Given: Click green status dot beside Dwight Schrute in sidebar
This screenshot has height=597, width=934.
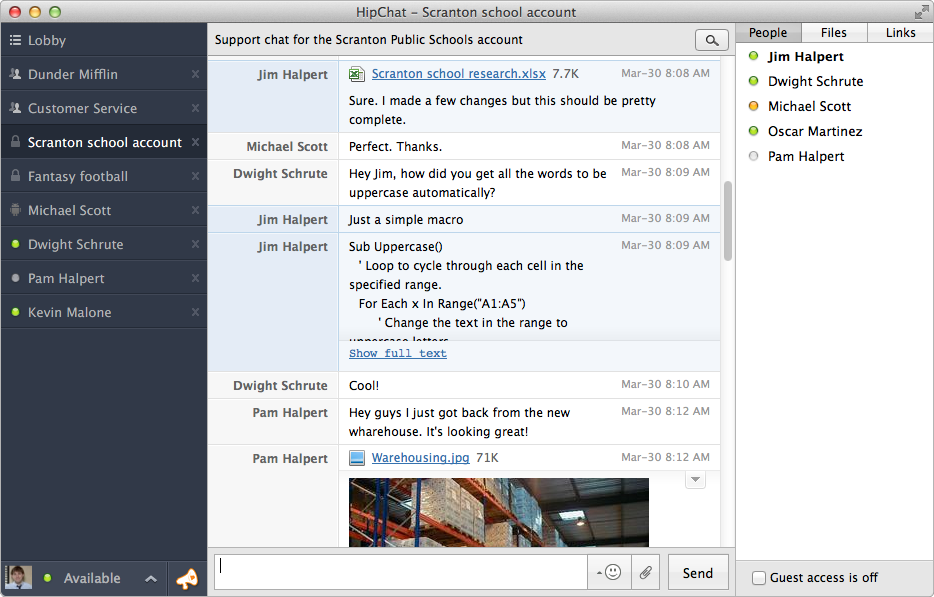Looking at the screenshot, I should click(x=15, y=244).
